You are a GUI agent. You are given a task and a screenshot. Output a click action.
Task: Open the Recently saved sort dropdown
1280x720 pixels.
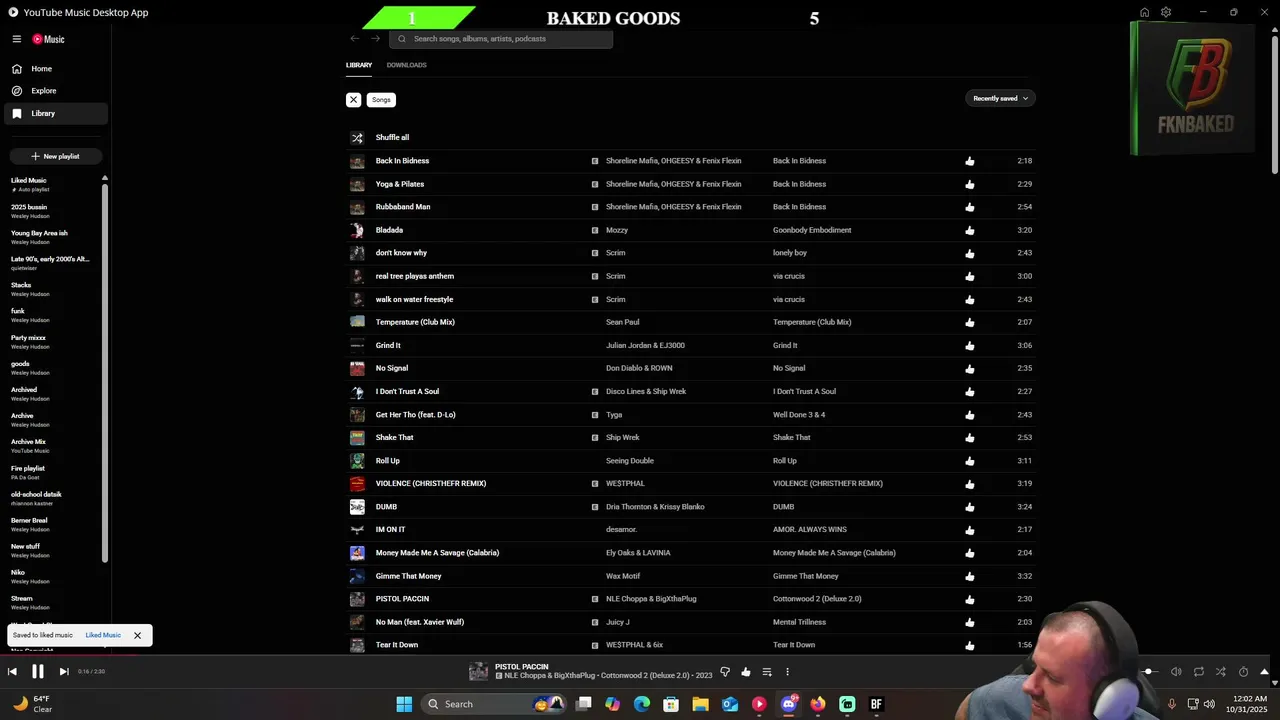click(x=1000, y=98)
